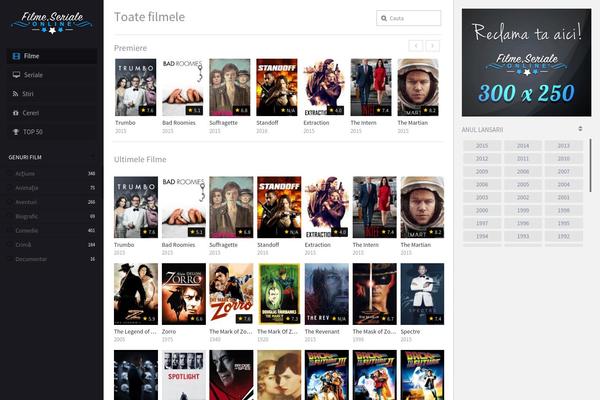This screenshot has width=600, height=400.
Task: Toggle the Comedie genre checkbox
Action: 11,231
